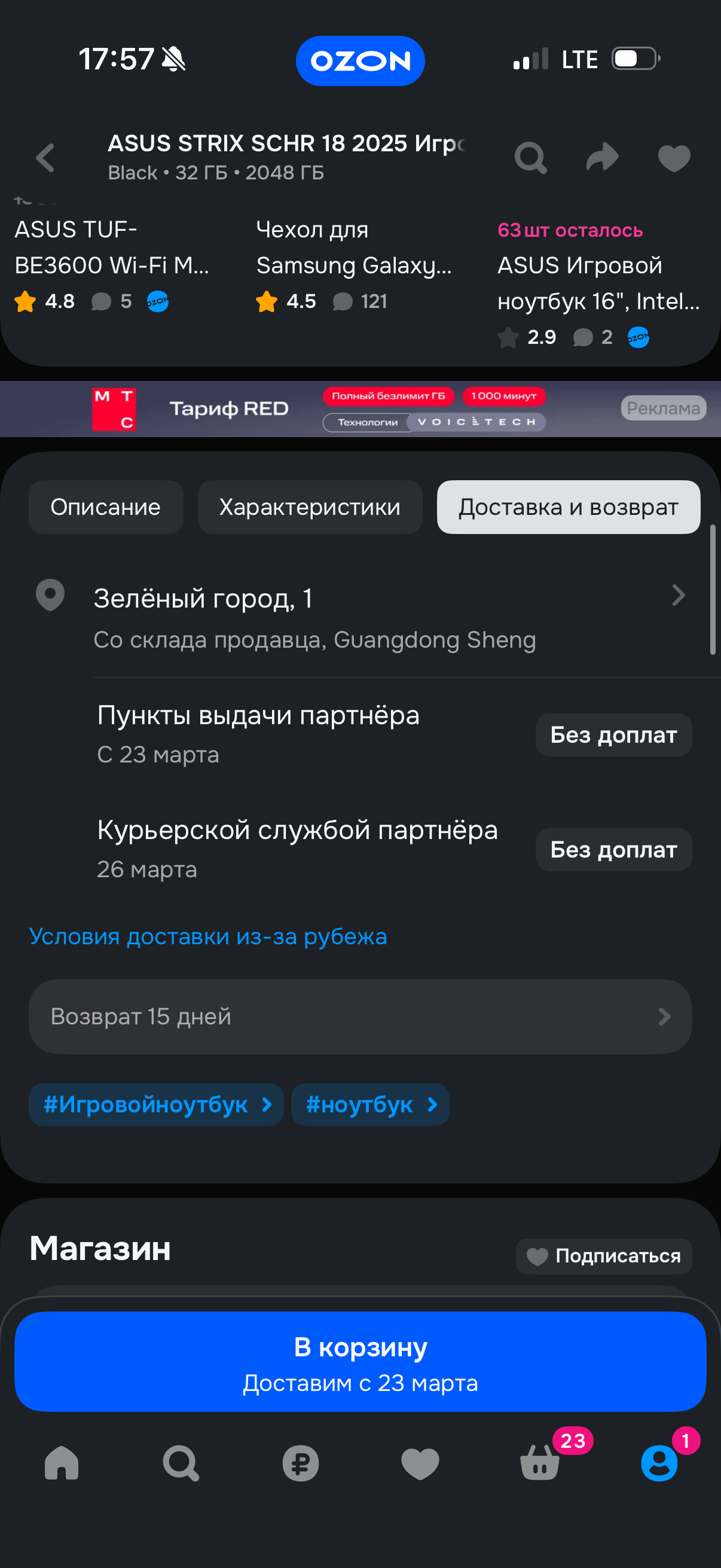Screen dimensions: 721x1568
Task: Expand the Зелёный город, 1 address chevron
Action: [678, 595]
